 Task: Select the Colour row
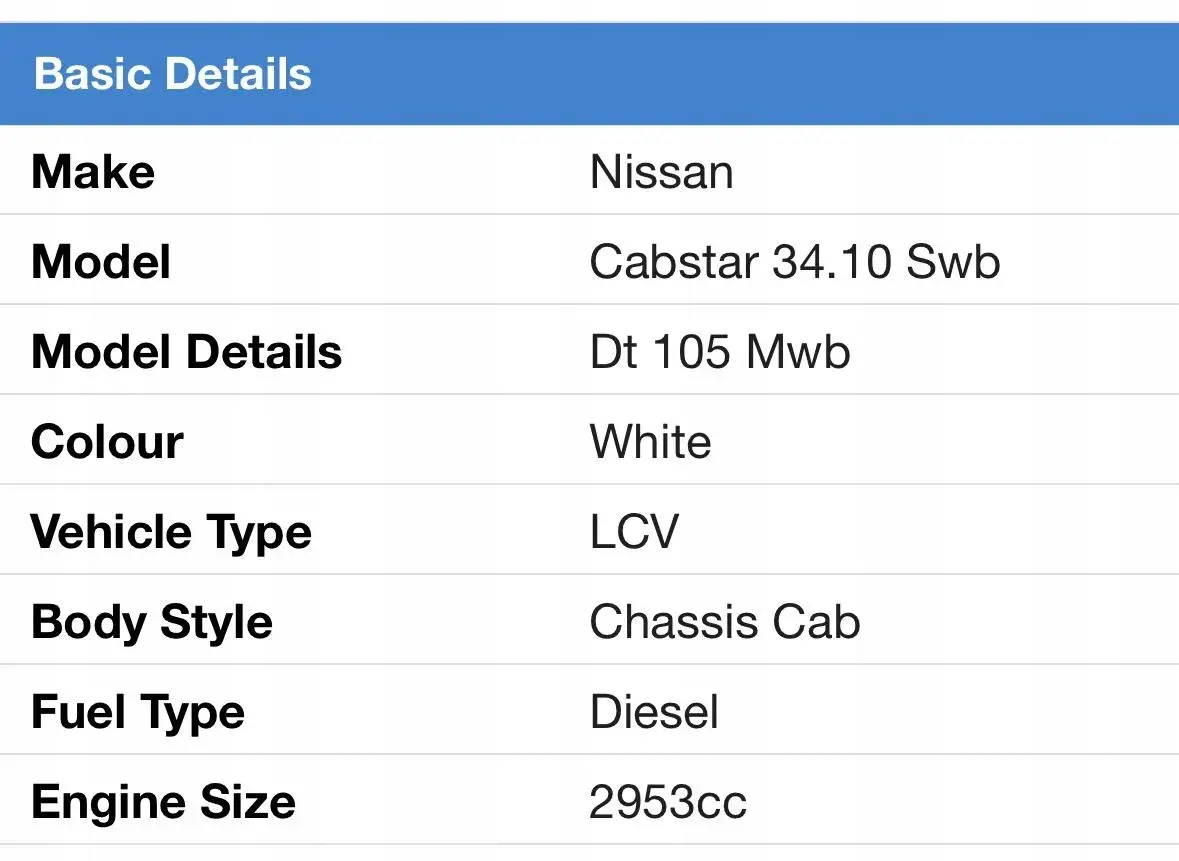pyautogui.click(x=590, y=440)
